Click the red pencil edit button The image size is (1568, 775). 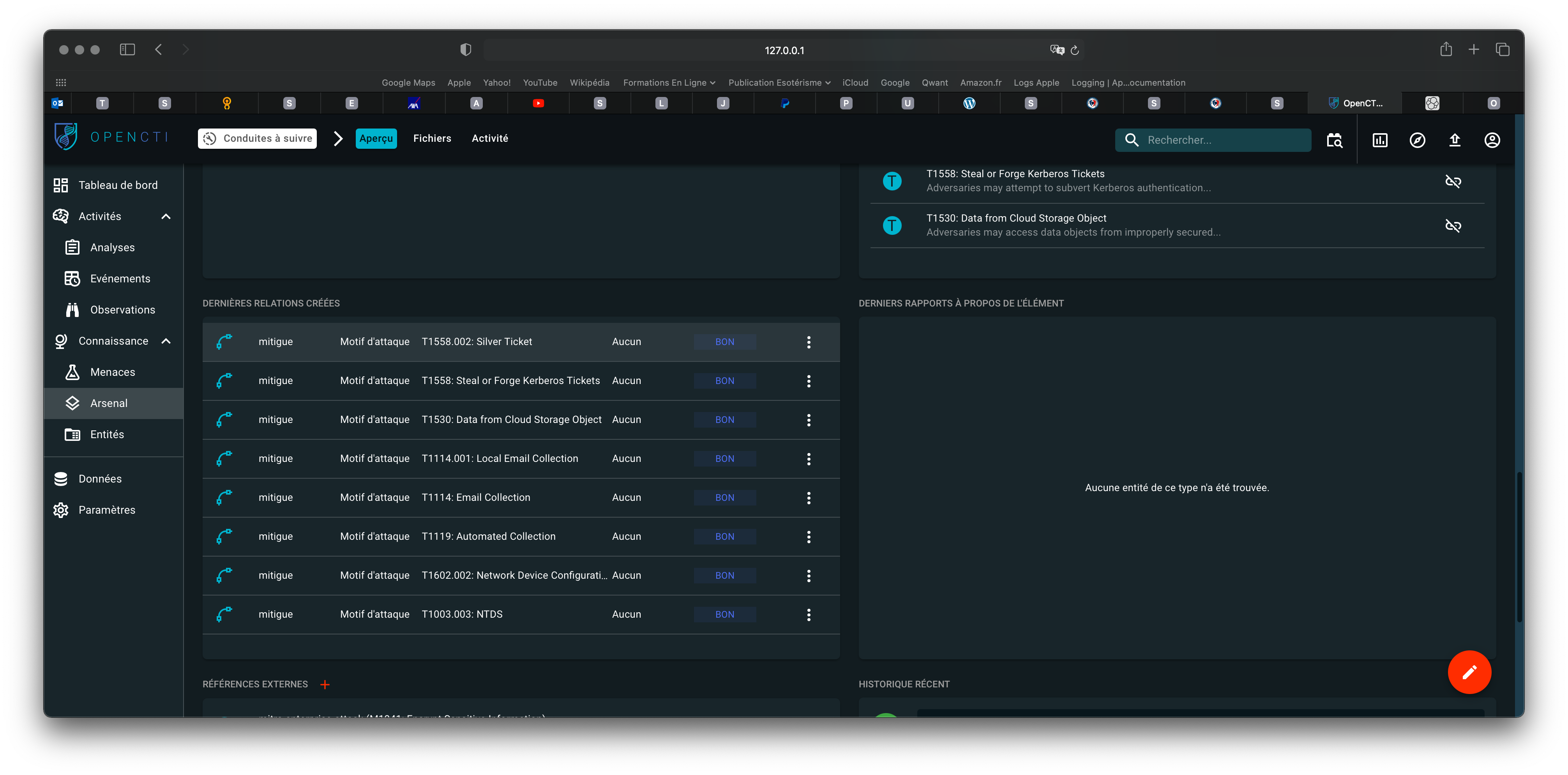point(1470,672)
